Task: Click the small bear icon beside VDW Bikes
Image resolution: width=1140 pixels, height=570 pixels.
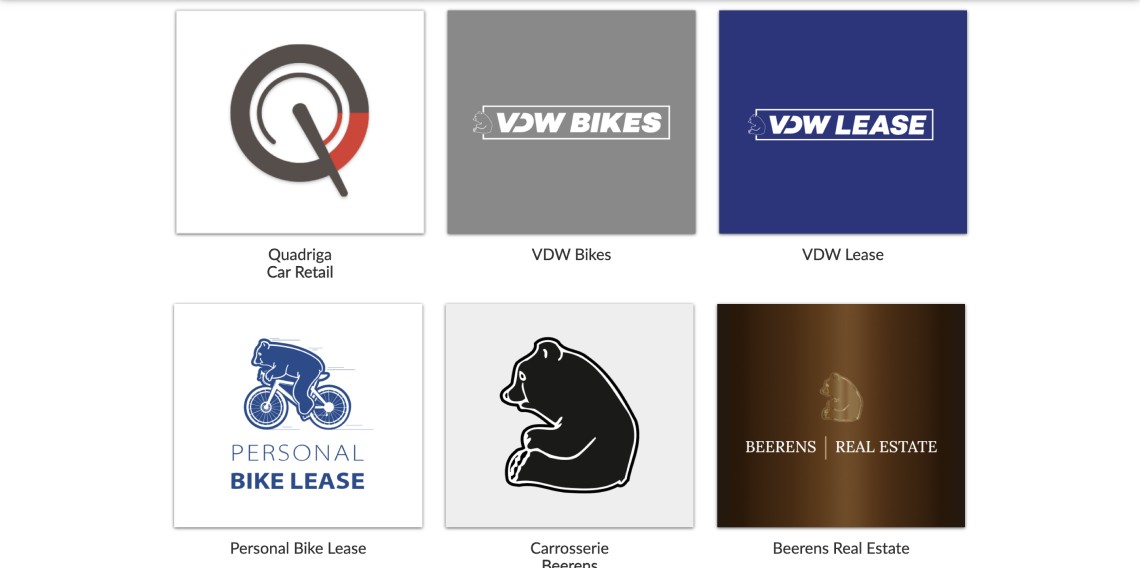Action: [482, 122]
